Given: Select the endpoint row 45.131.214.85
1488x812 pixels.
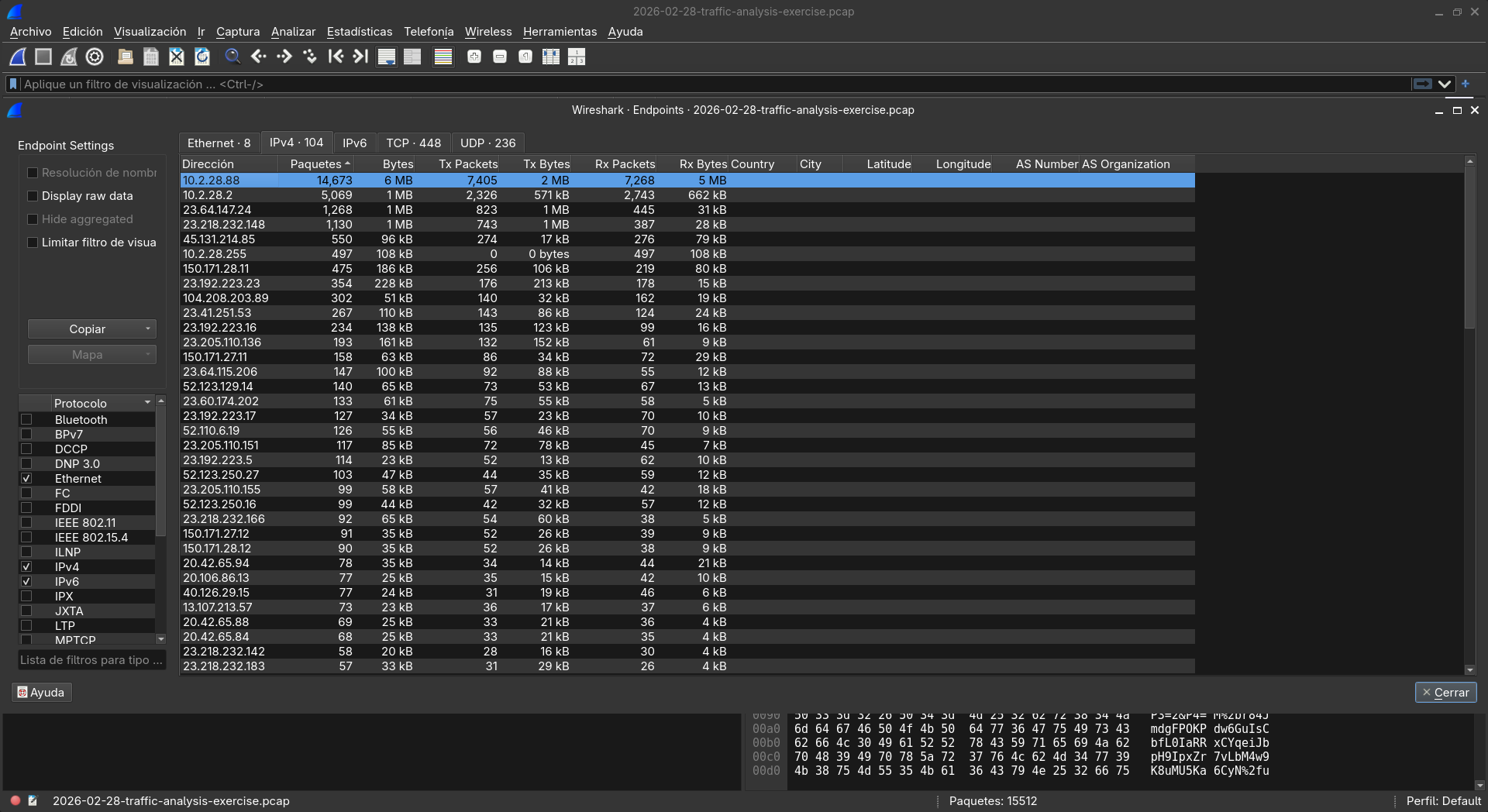Looking at the screenshot, I should point(687,239).
